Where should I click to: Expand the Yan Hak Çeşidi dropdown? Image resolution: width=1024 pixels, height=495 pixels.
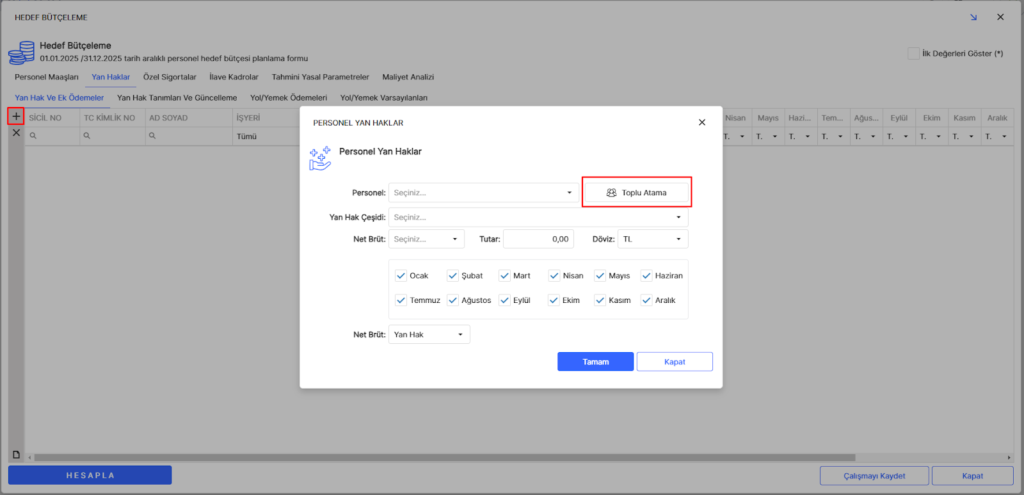pyautogui.click(x=538, y=217)
